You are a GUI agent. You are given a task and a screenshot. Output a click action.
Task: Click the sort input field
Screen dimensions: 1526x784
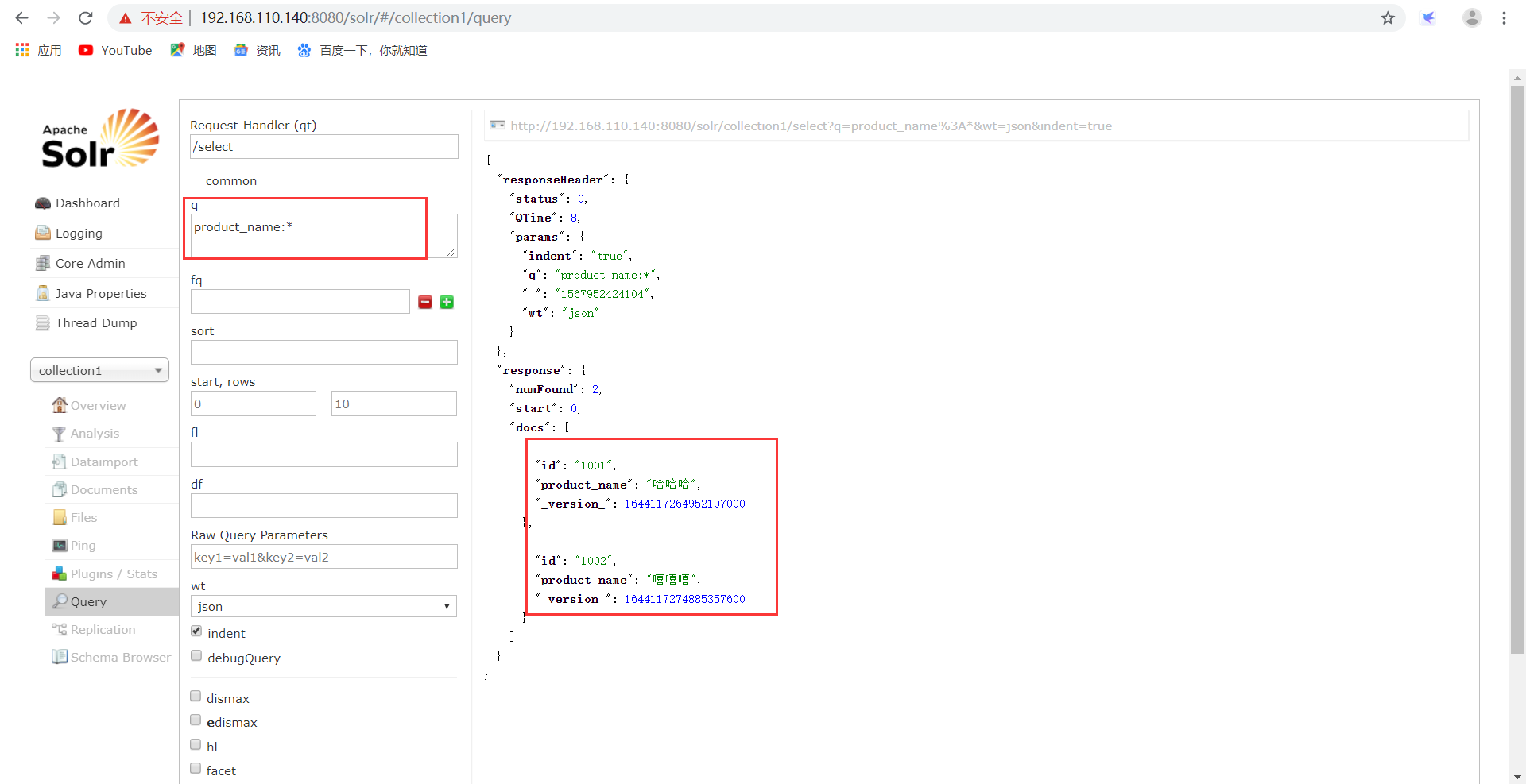324,353
